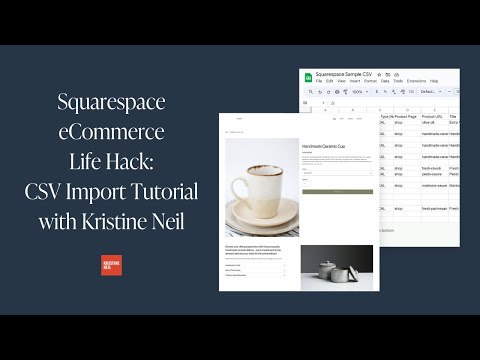Image resolution: width=480 pixels, height=360 pixels.
Task: Click the move-to-folder icon beside title
Action: (388, 75)
